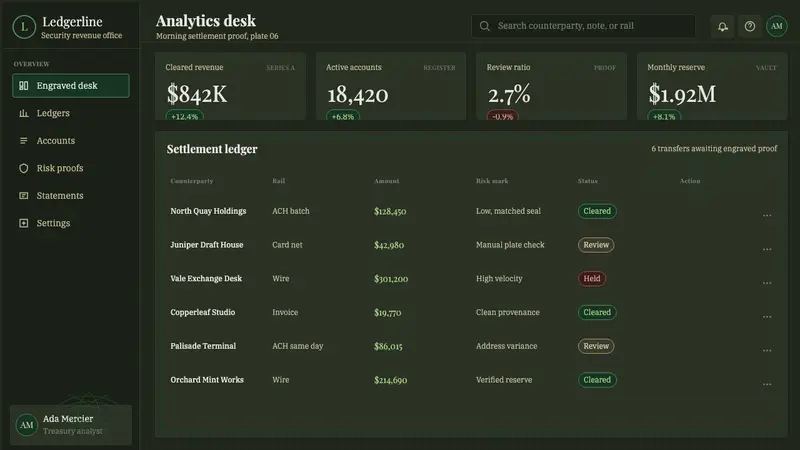The height and width of the screenshot is (450, 800).
Task: Open the Active accounts 18,420 card
Action: coord(391,86)
